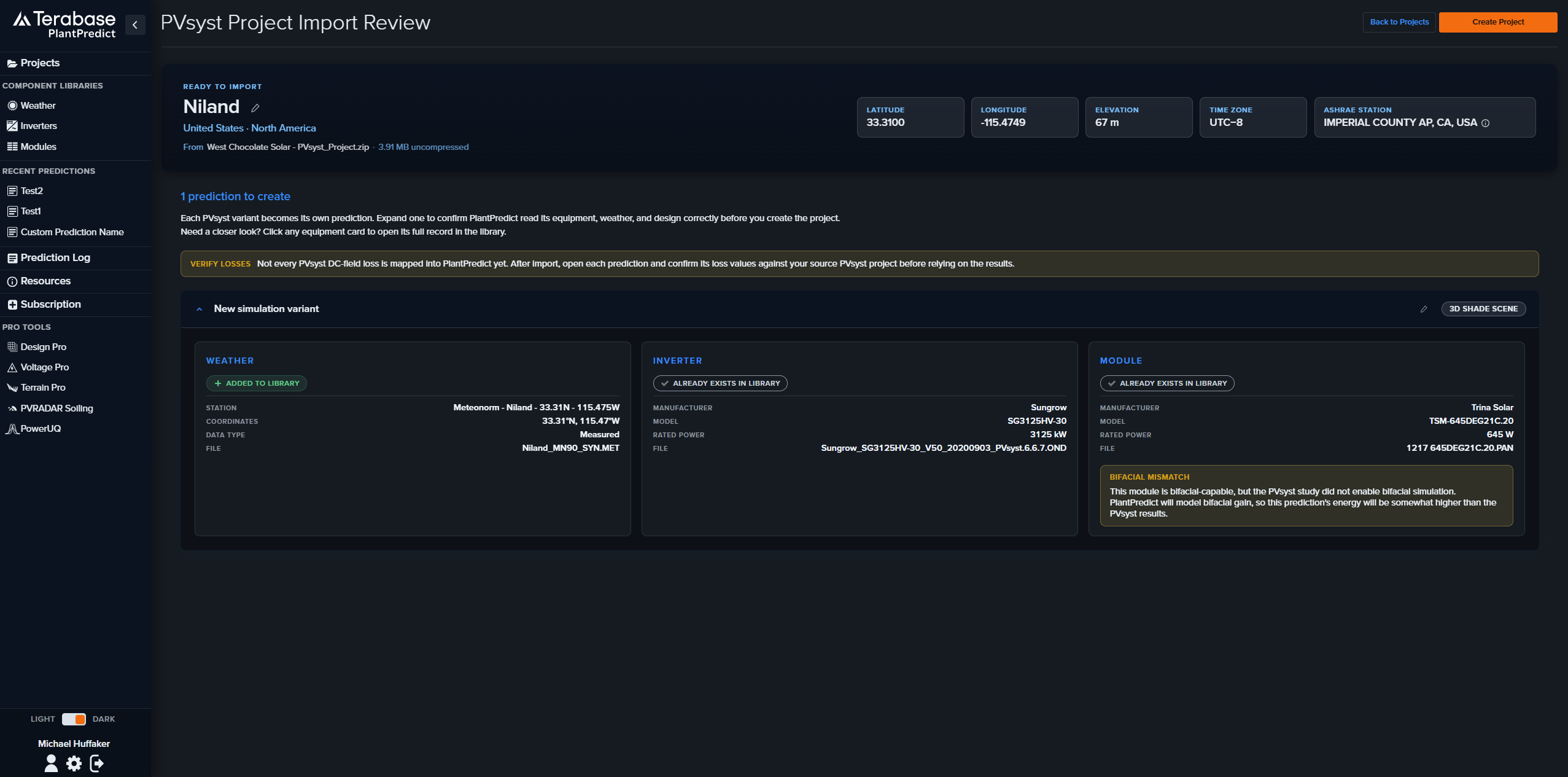Open Design Pro tool

[43, 347]
